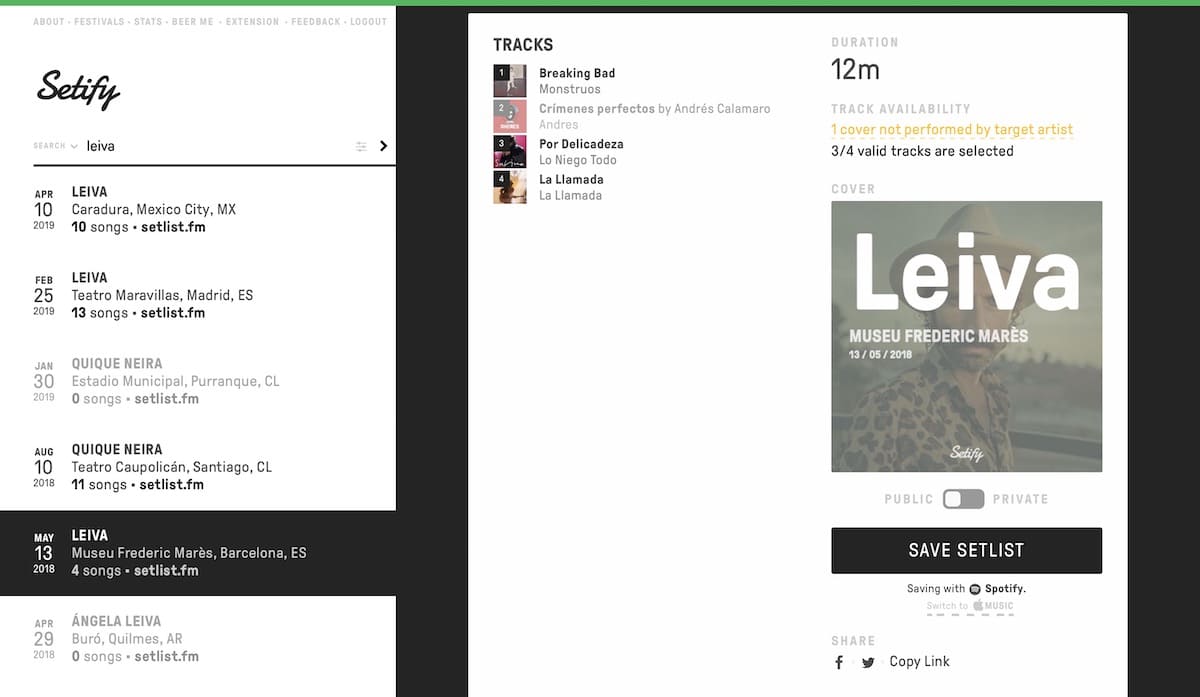The image size is (1200, 697).
Task: Open the Search type dropdown
Action: [x=55, y=146]
